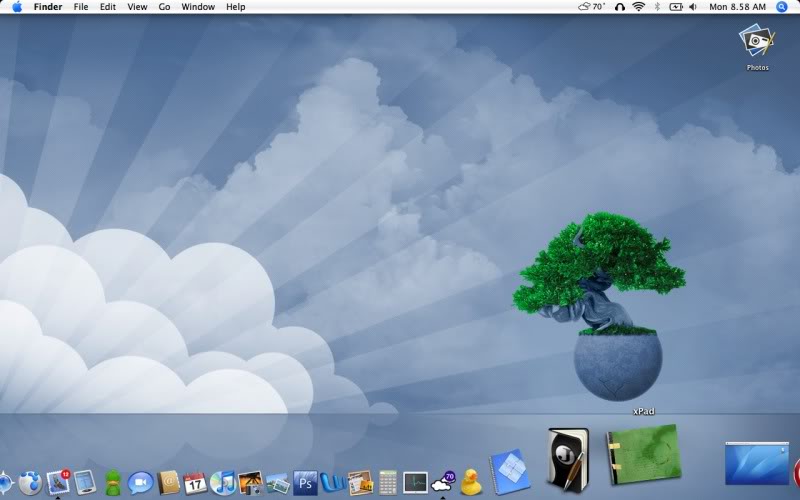800x500 pixels.
Task: Open iCal calendar showing 17
Action: click(195, 483)
